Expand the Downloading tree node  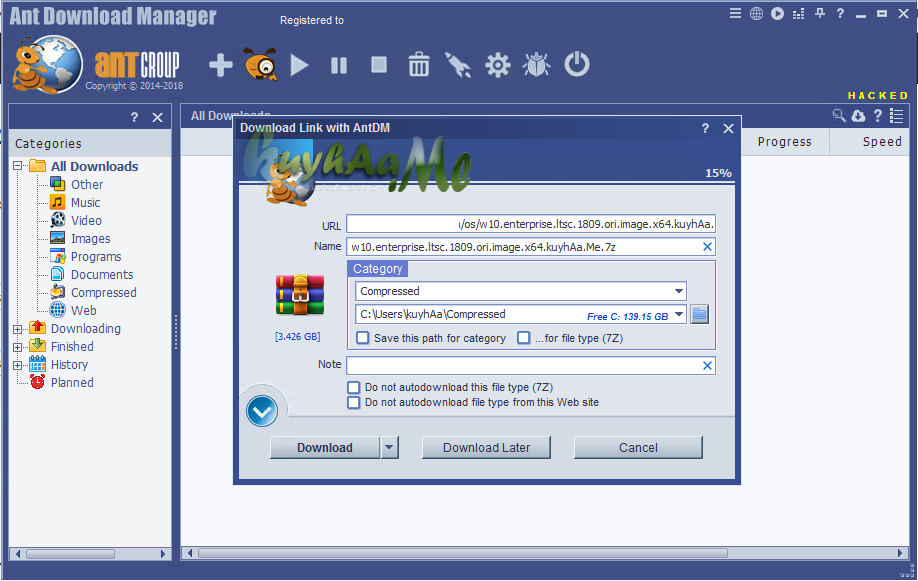point(18,329)
